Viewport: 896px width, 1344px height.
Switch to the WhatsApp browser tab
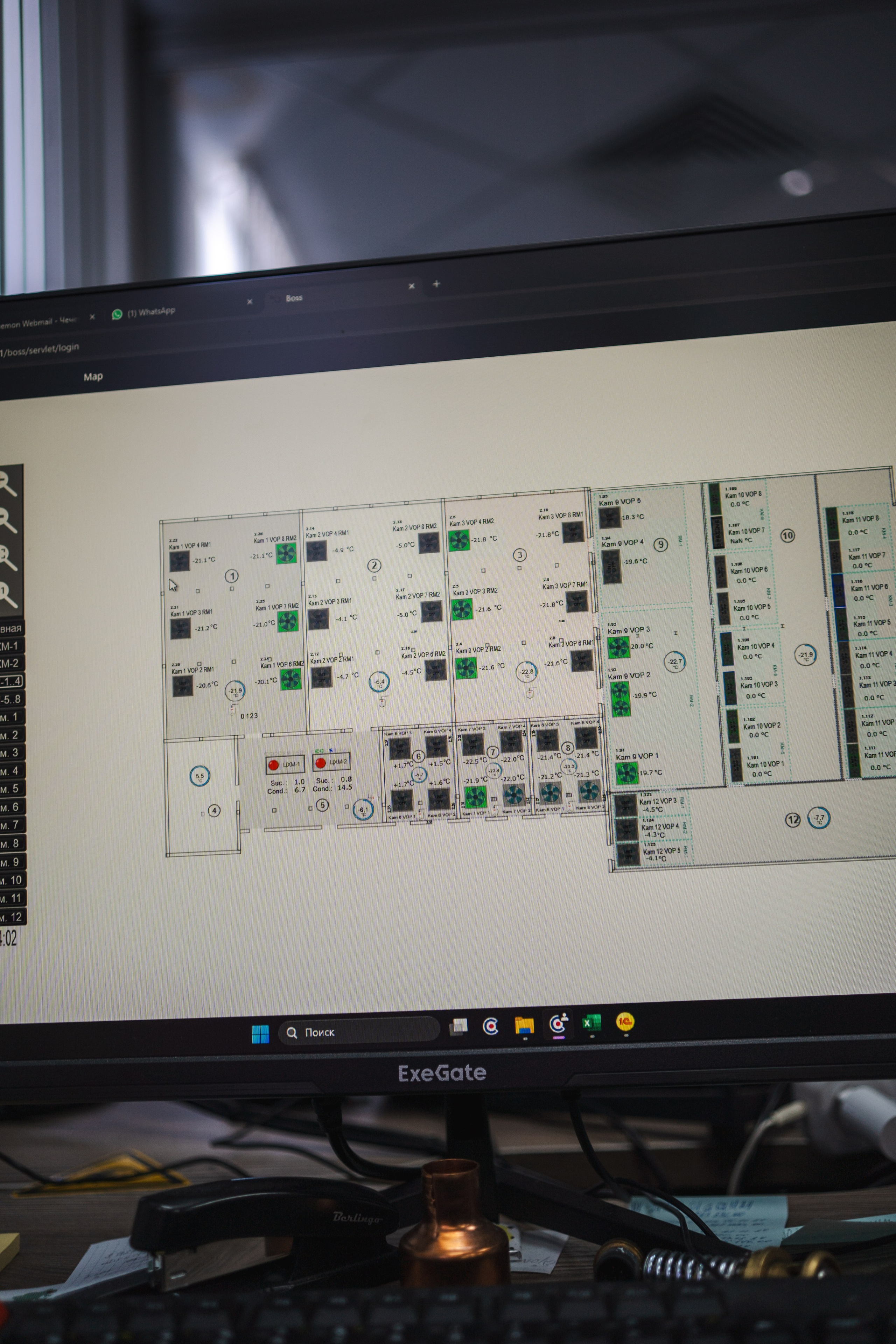point(151,312)
